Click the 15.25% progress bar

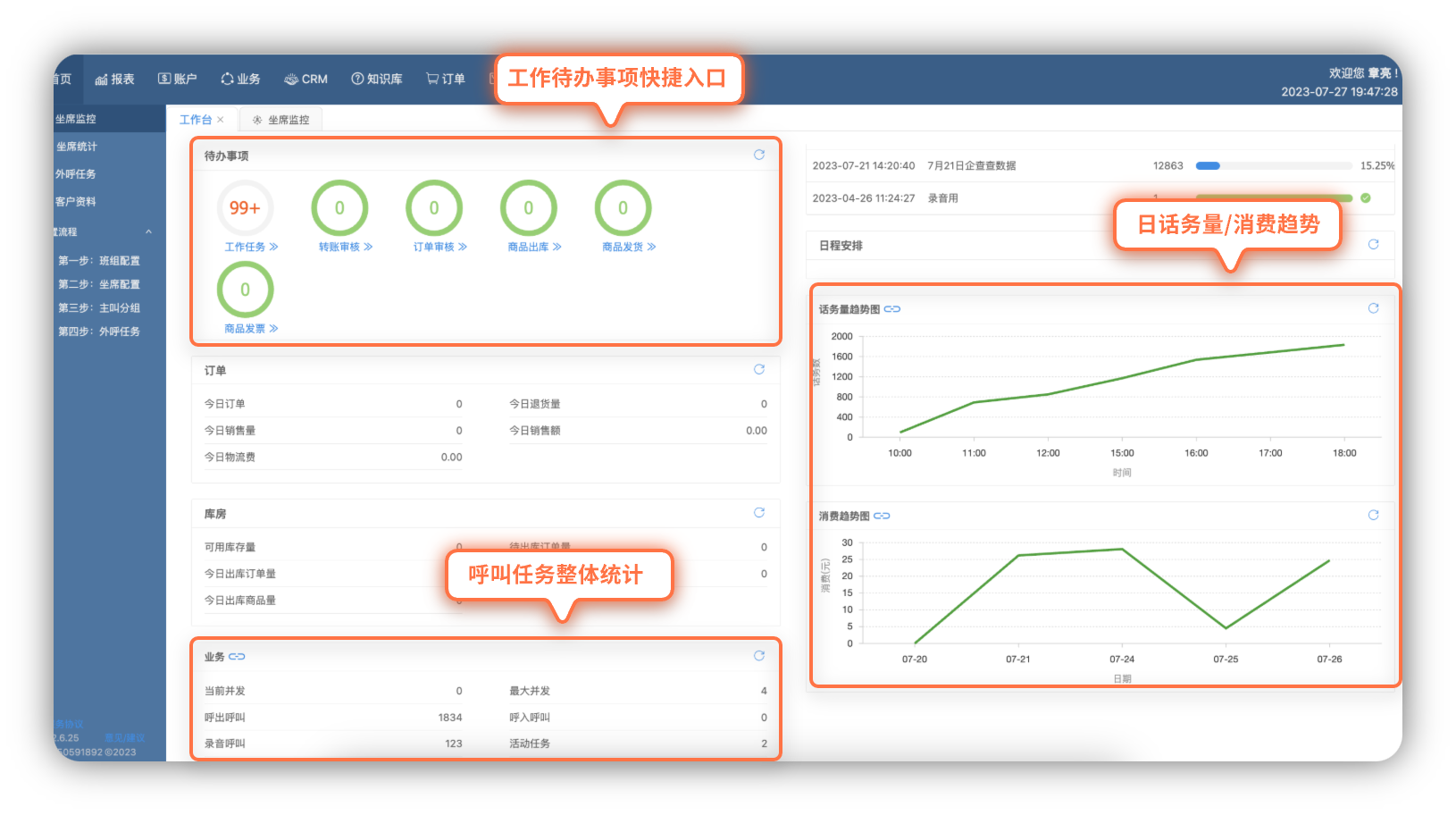coord(1273,166)
